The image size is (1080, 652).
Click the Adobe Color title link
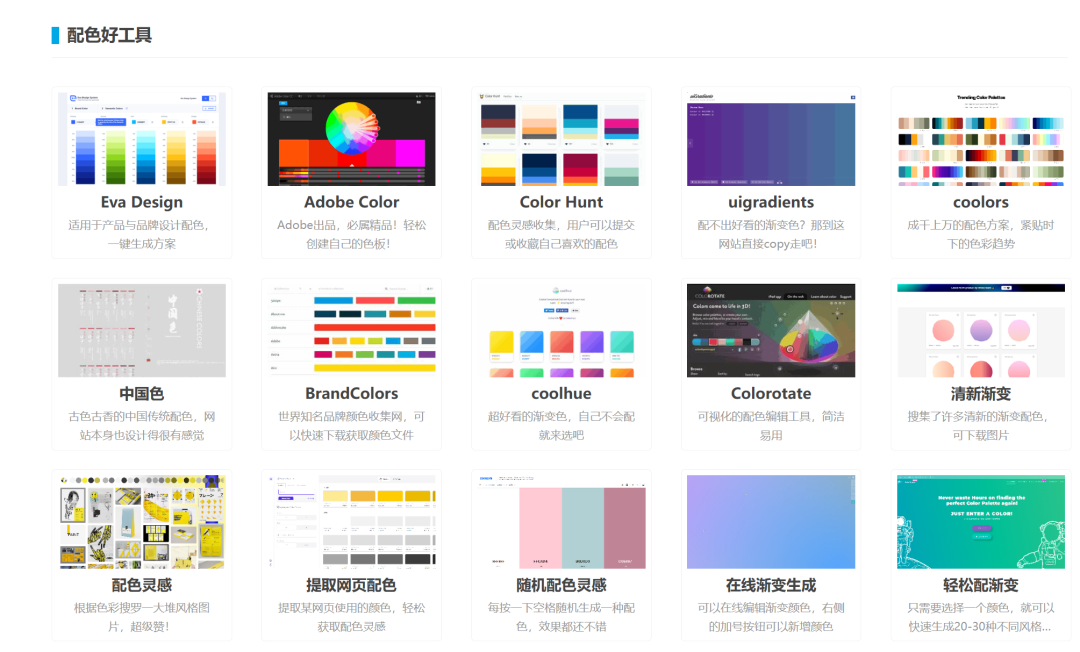tap(351, 202)
